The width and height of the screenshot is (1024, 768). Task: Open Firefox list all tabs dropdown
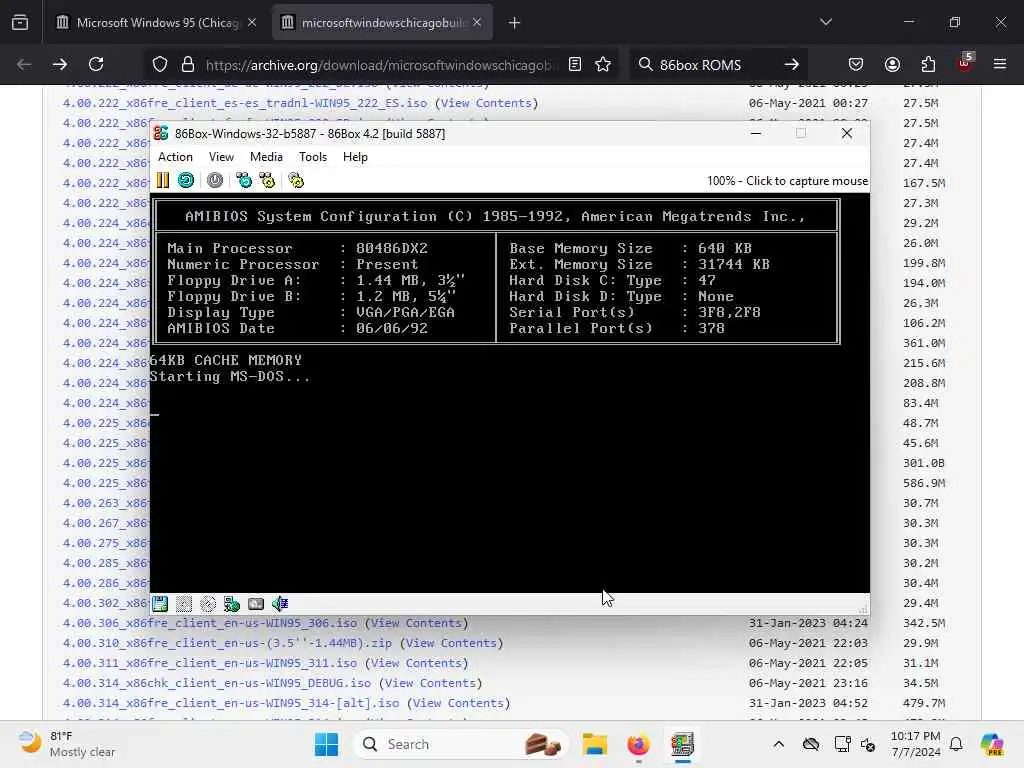coord(825,22)
